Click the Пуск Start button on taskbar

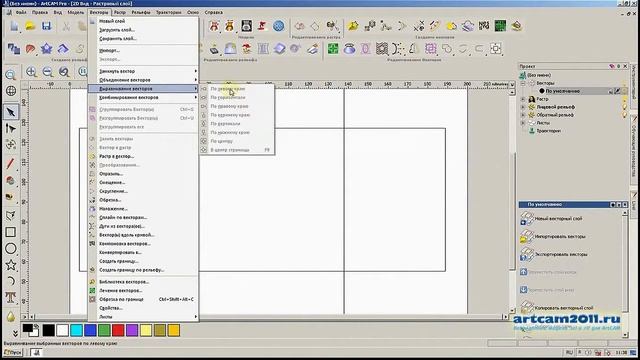[x=13, y=352]
